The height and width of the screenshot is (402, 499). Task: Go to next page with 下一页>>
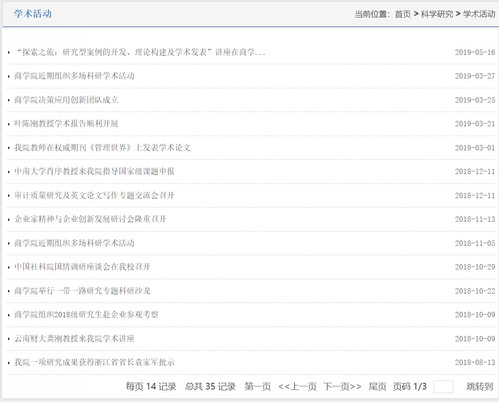(342, 386)
